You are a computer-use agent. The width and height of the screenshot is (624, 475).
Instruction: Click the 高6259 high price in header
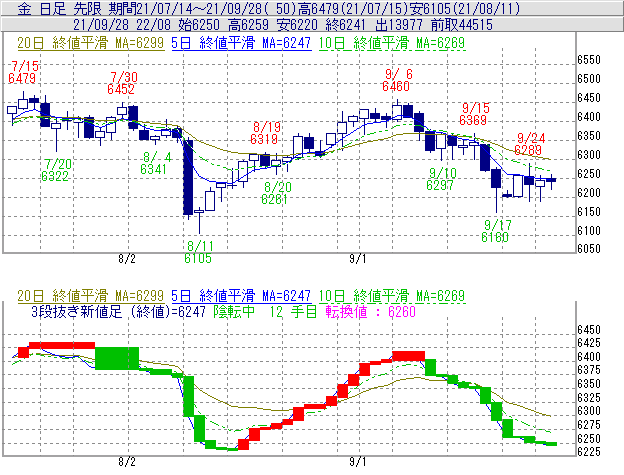click(x=248, y=25)
